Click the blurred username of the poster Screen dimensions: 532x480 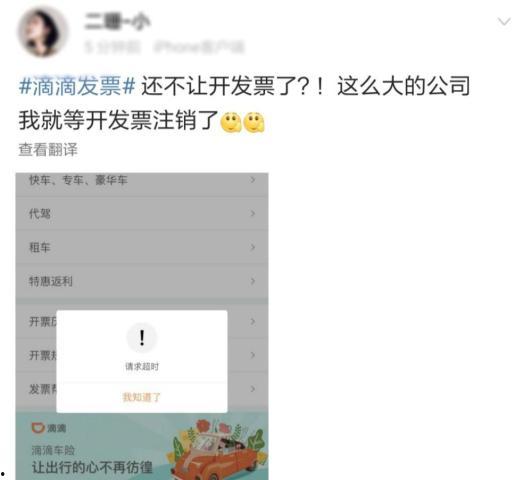[x=117, y=22]
